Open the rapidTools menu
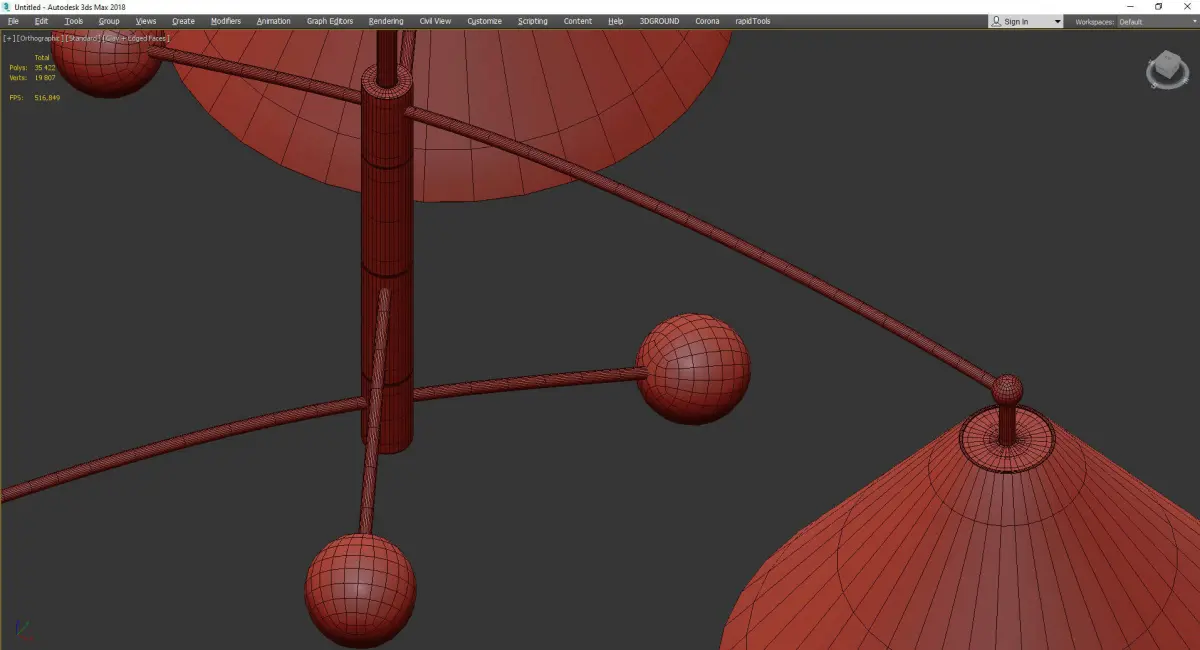The height and width of the screenshot is (650, 1200). 752,21
